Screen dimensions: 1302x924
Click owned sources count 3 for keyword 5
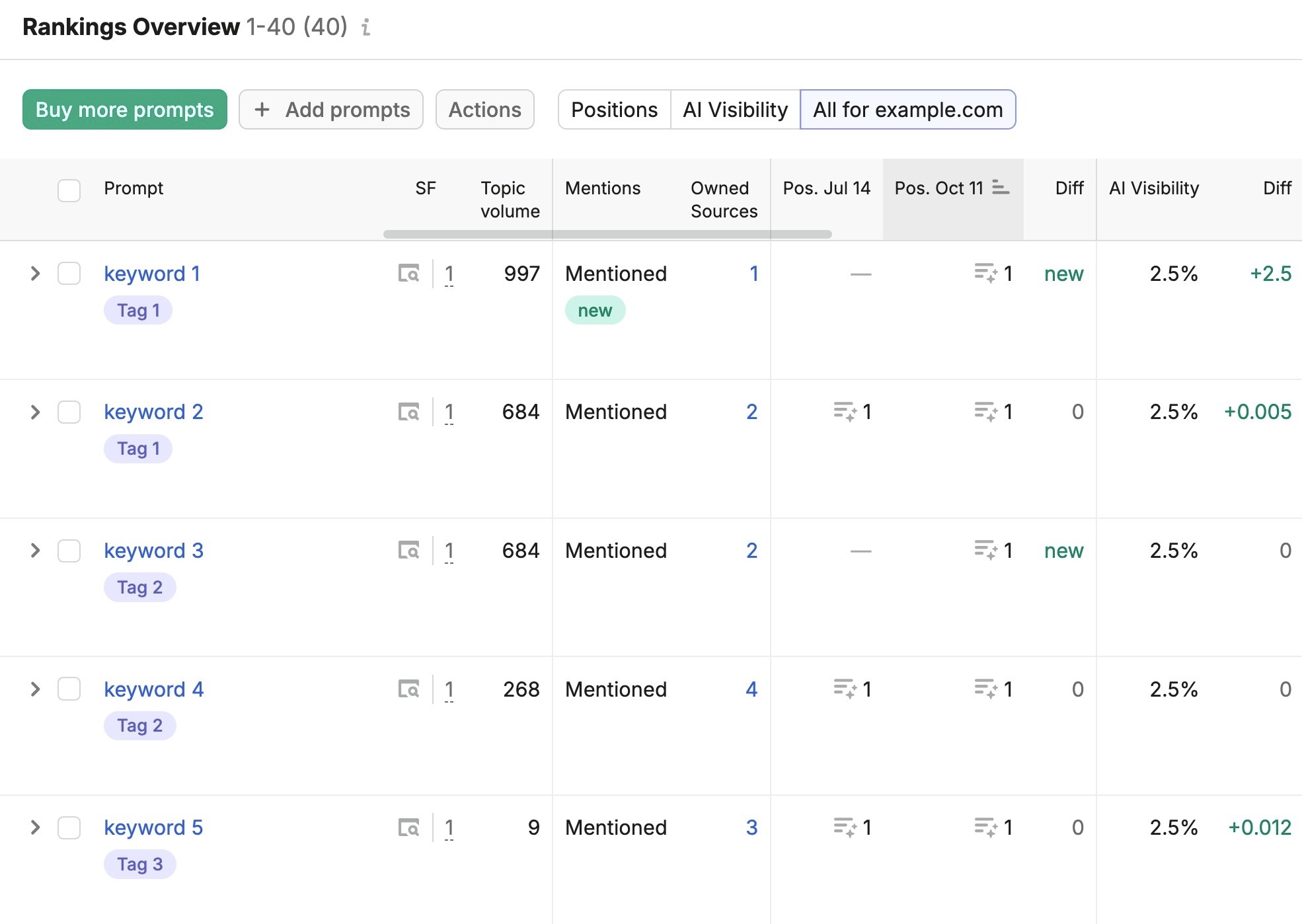tap(751, 828)
